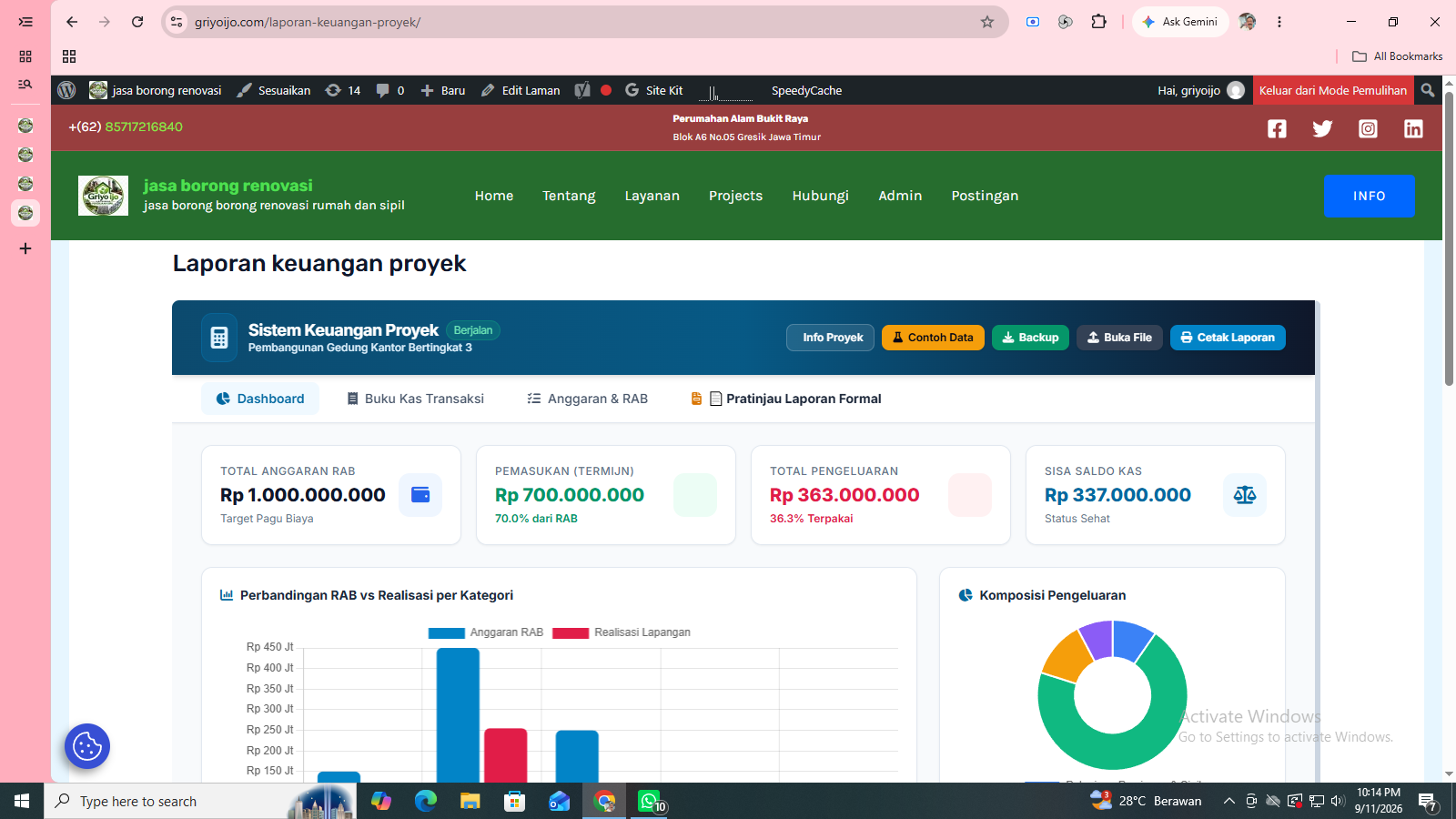Open the Chrome three-dot menu
Screen dimensions: 1456x819
1279,22
